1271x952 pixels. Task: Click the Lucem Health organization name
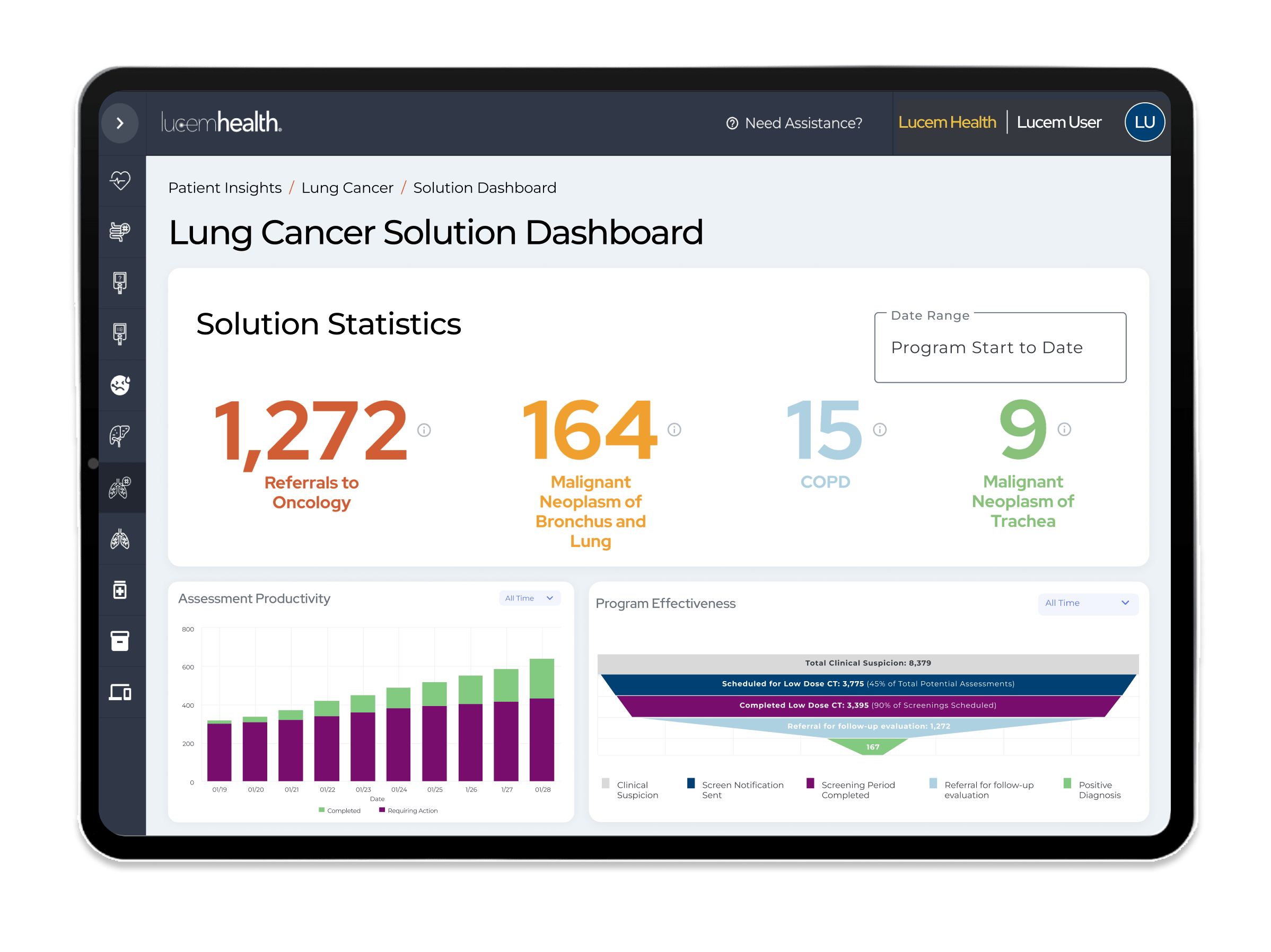[947, 122]
